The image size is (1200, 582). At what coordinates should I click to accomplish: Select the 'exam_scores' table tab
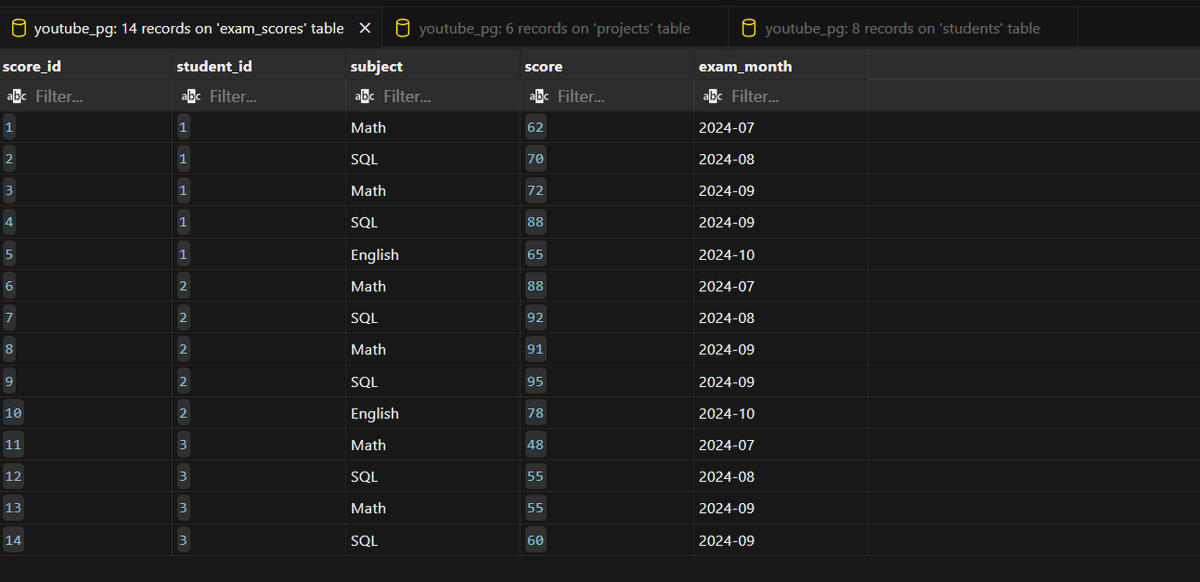(189, 28)
